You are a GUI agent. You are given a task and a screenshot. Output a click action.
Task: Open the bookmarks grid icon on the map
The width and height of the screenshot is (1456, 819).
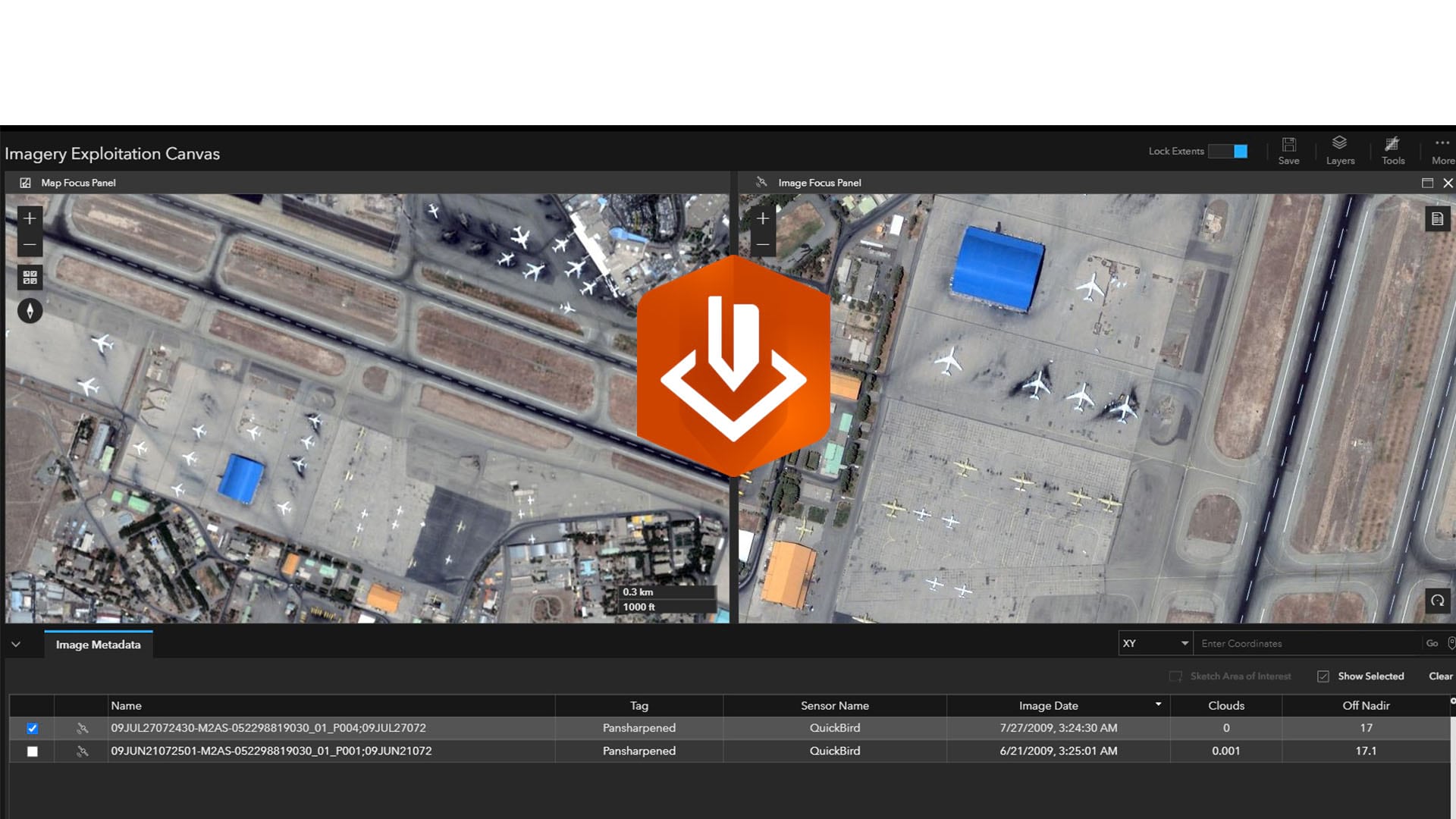[x=30, y=277]
